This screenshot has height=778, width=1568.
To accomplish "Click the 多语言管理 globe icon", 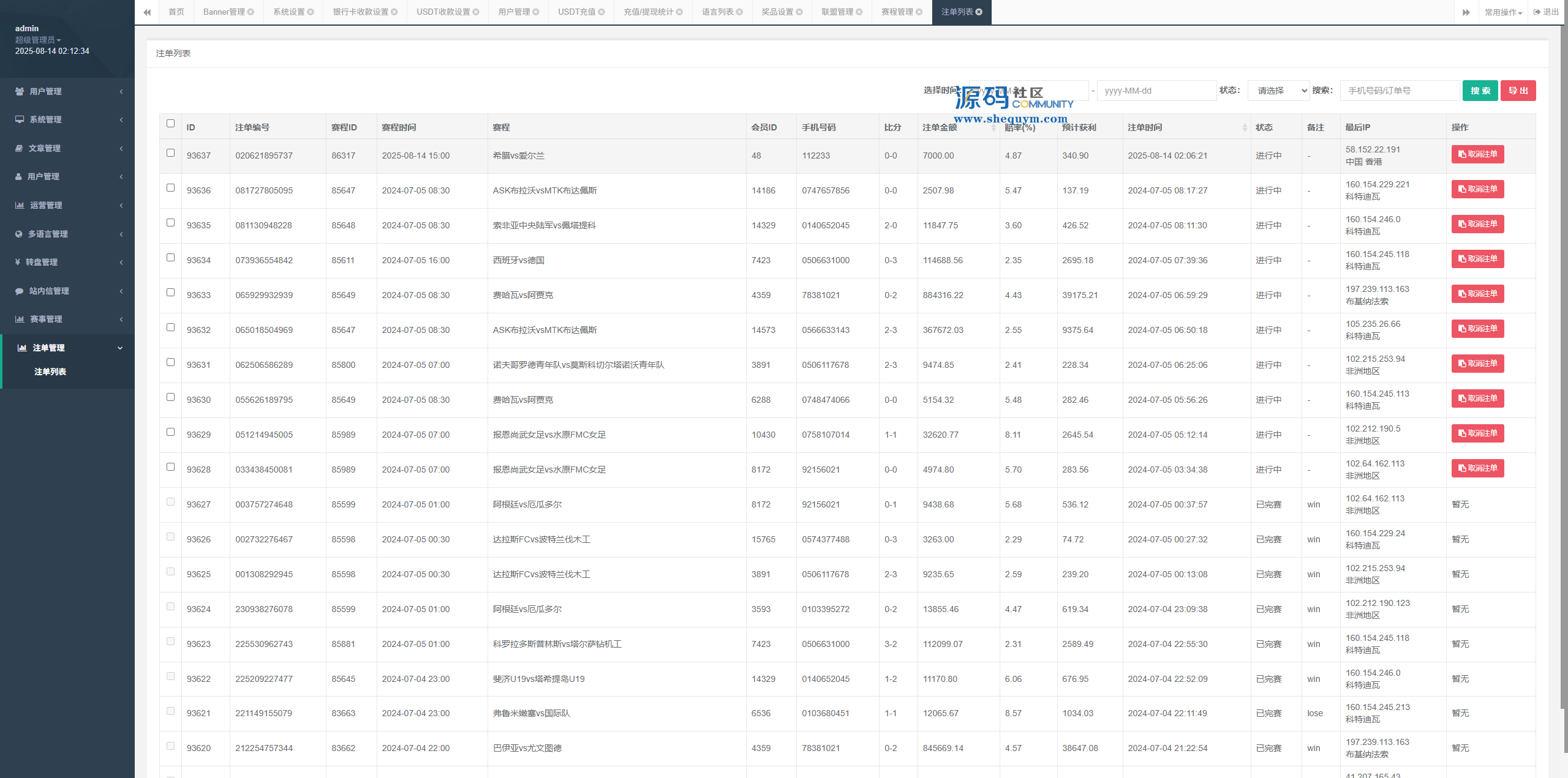I will [19, 234].
